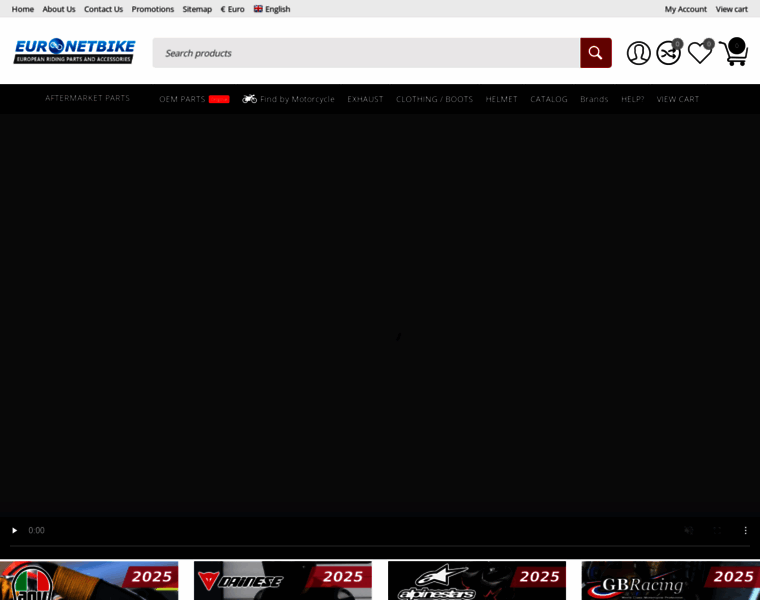Open the Alpinestars 2025 brand banner
Screen dimensions: 760x600
477,581
